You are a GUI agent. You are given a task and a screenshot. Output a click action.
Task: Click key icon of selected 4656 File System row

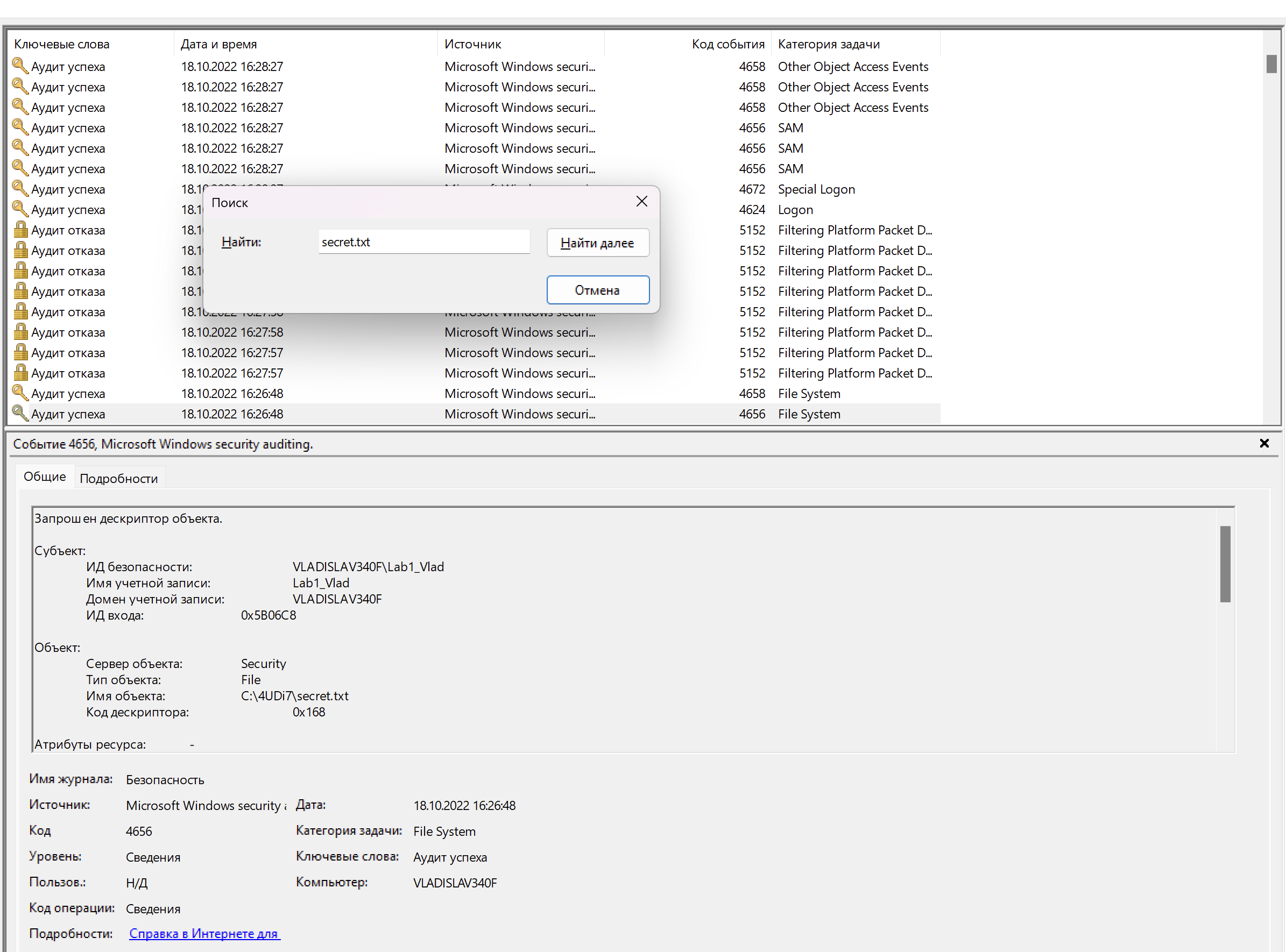click(x=19, y=414)
